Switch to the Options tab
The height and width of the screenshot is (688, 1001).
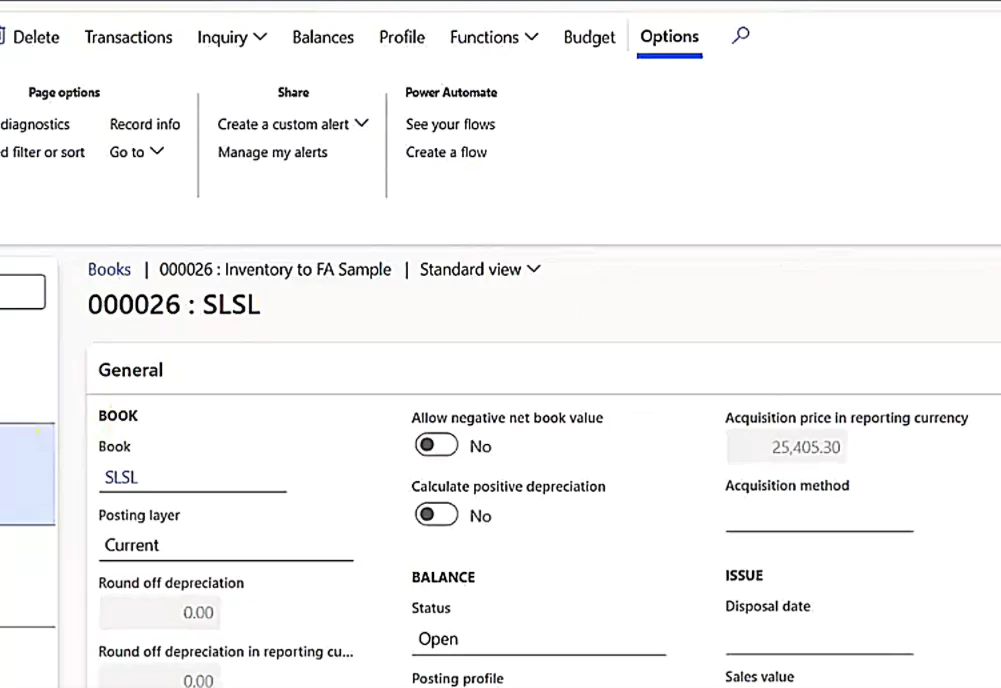[x=669, y=37]
